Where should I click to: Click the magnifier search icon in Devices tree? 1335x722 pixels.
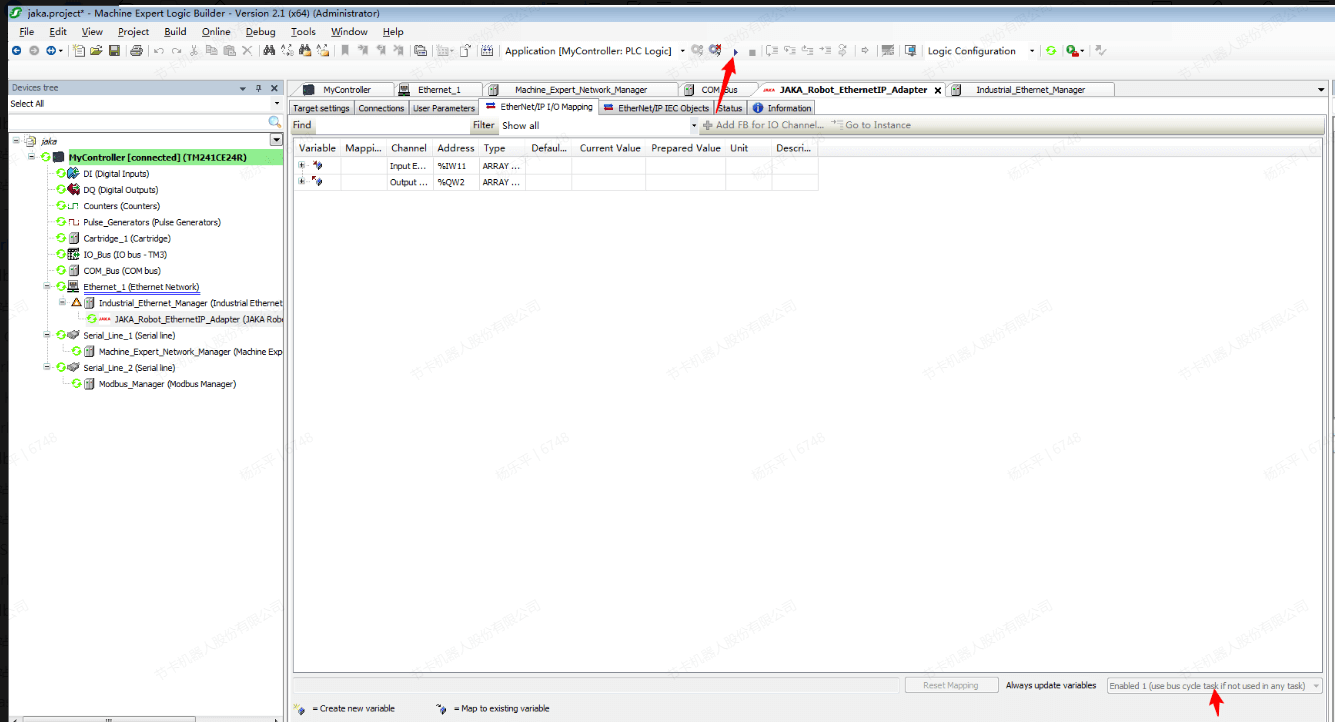tap(274, 122)
